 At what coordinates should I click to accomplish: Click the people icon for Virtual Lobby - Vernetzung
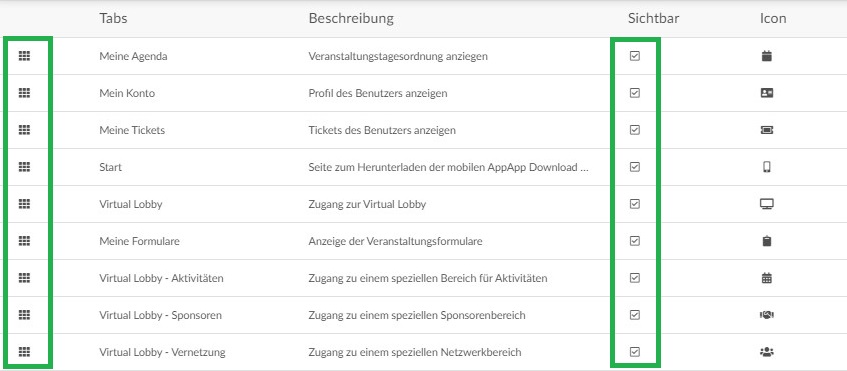(x=767, y=352)
